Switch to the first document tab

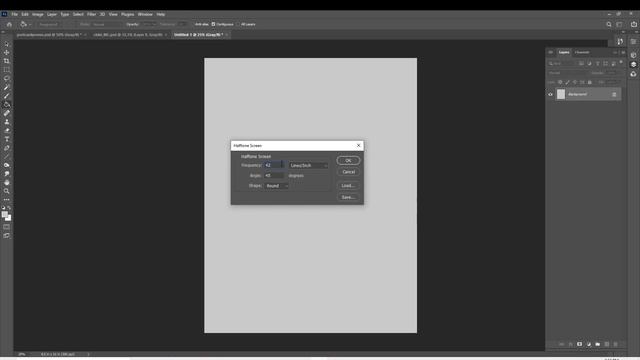coord(49,35)
